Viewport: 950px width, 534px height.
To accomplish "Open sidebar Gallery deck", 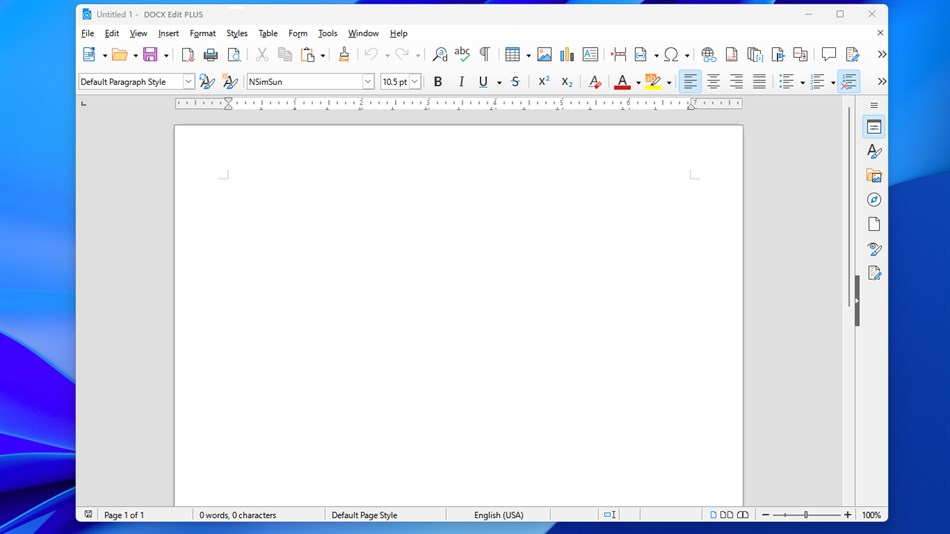I will click(874, 176).
